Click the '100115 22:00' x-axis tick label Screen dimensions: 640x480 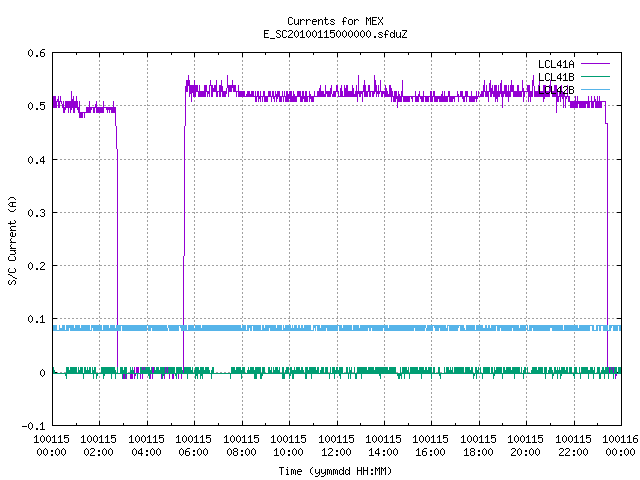point(573,445)
